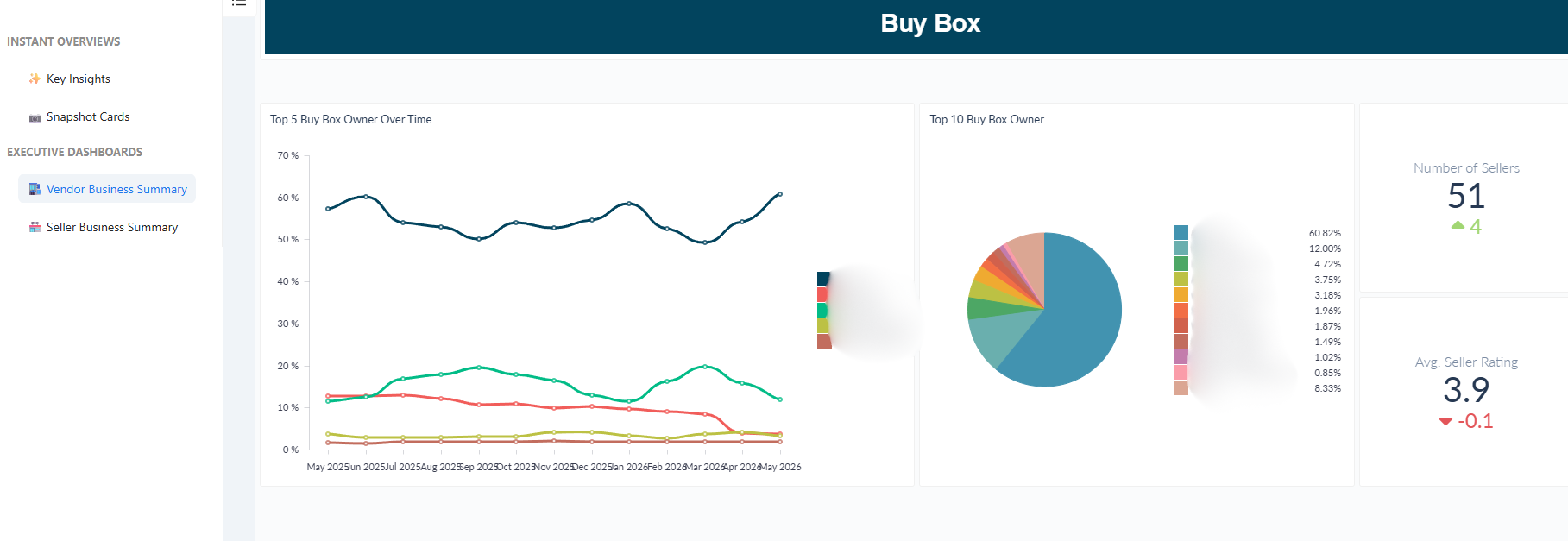Toggle the green series swatch in line chart legend
The height and width of the screenshot is (541, 1568).
(x=823, y=310)
